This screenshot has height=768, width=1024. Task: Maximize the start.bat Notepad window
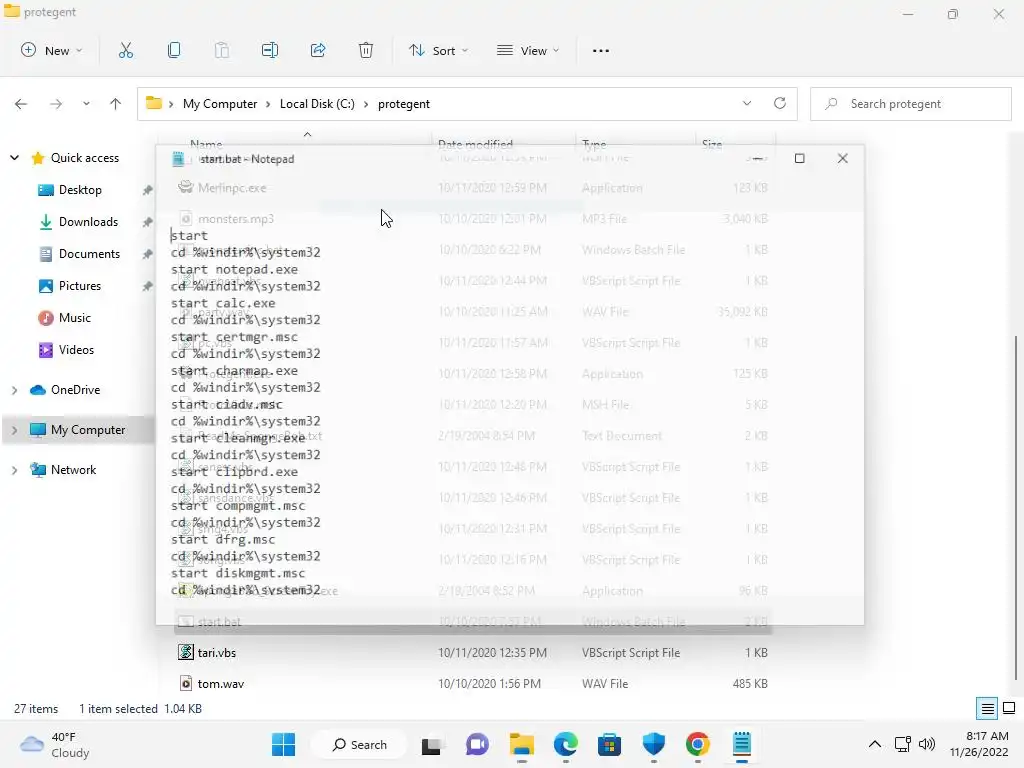point(799,158)
